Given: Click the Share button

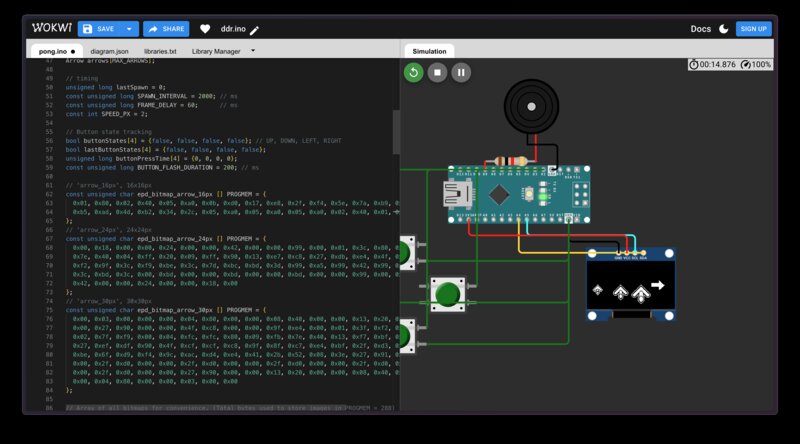Looking at the screenshot, I should pyautogui.click(x=168, y=29).
